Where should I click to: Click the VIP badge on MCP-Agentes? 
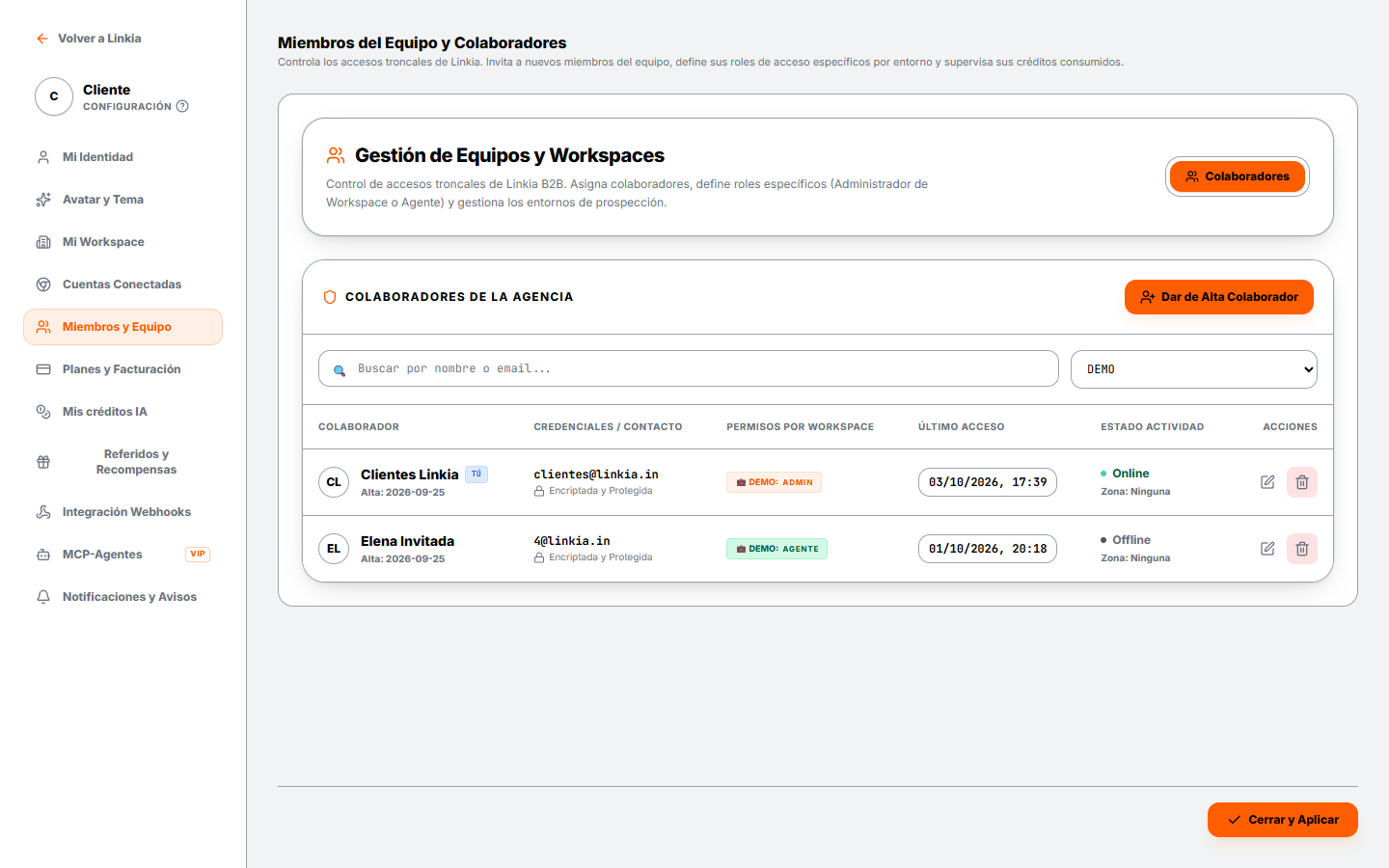point(198,555)
